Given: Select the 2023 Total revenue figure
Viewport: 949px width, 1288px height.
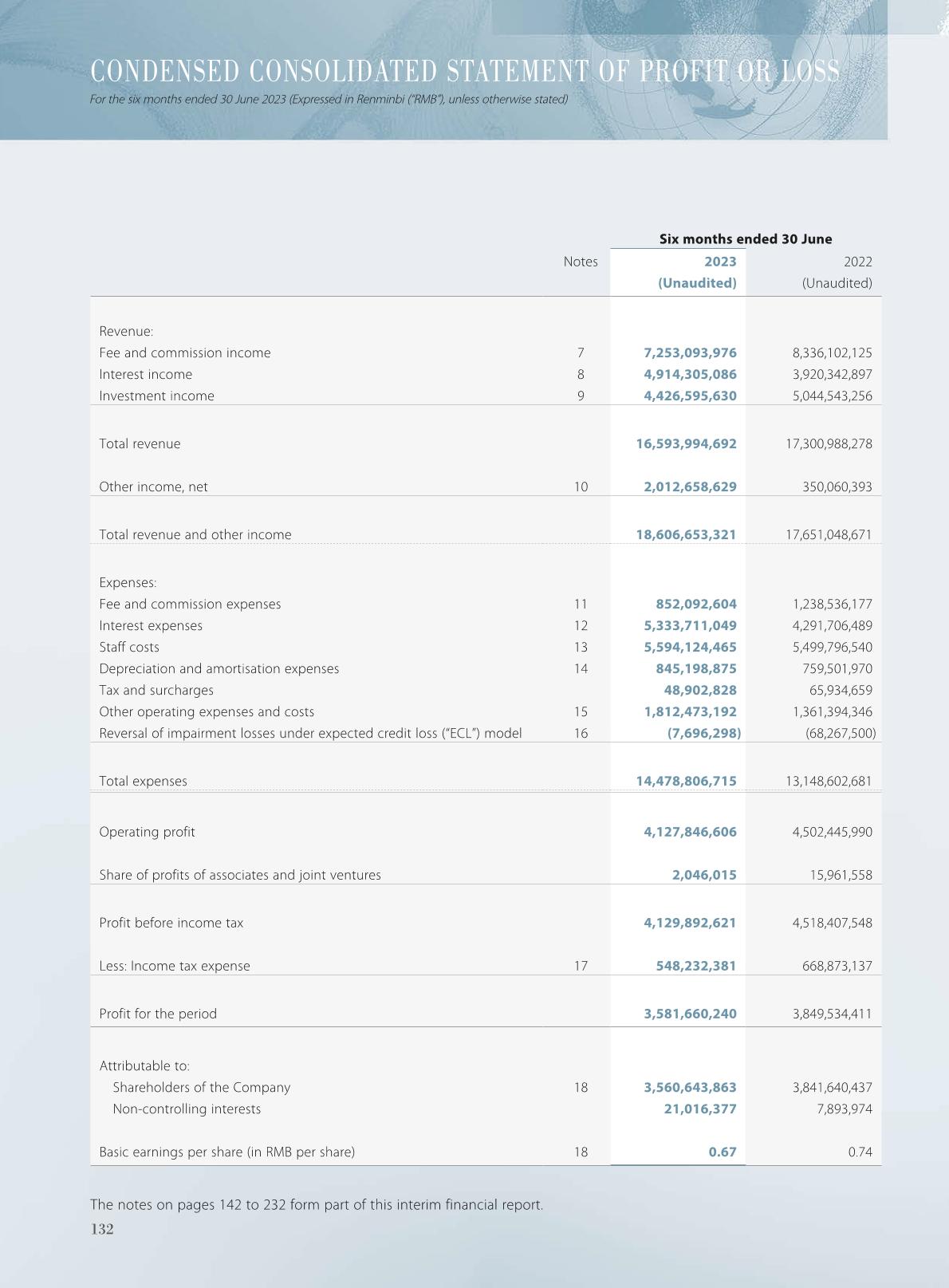Looking at the screenshot, I should 686,443.
